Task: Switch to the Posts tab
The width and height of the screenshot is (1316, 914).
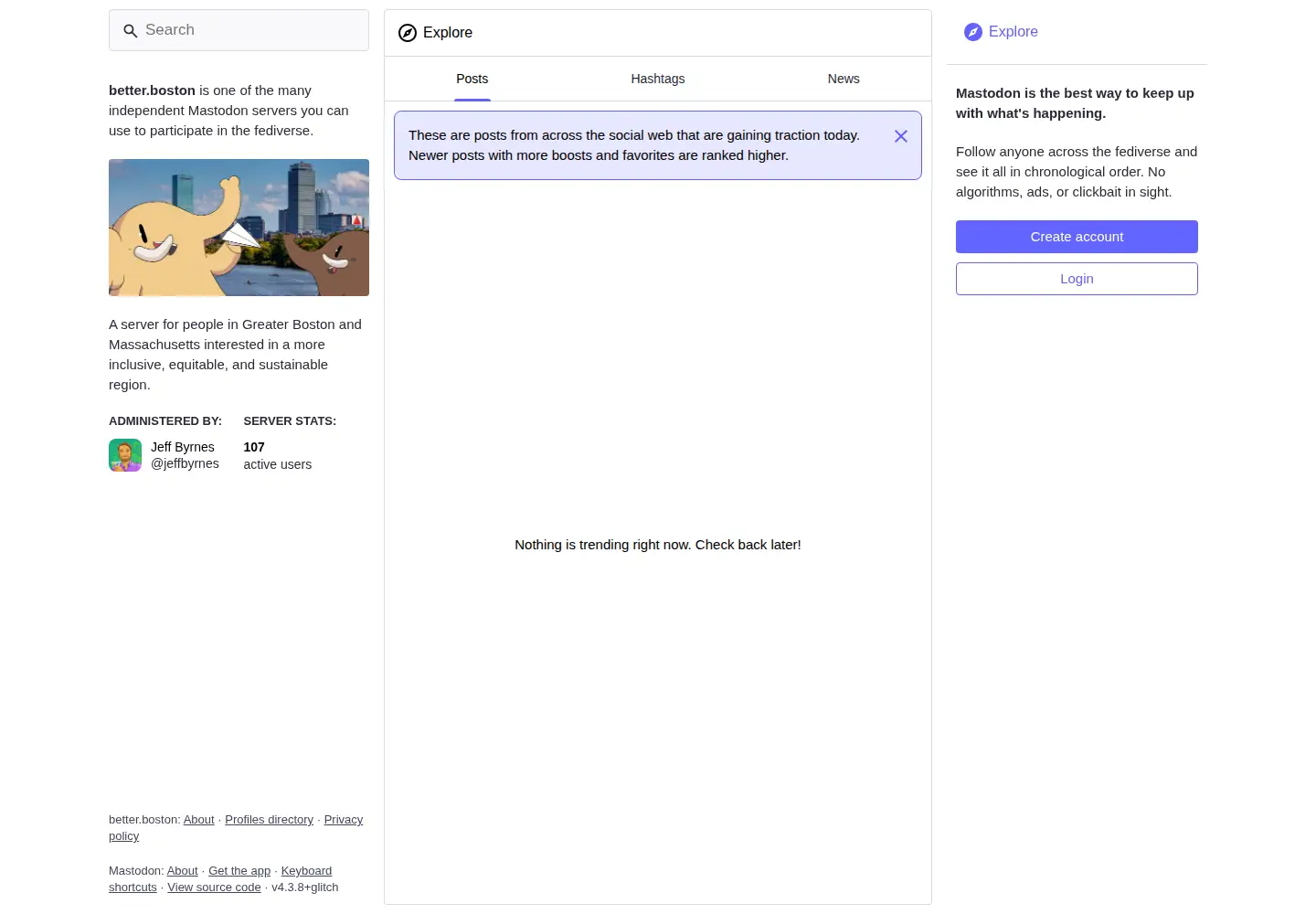Action: point(472,80)
